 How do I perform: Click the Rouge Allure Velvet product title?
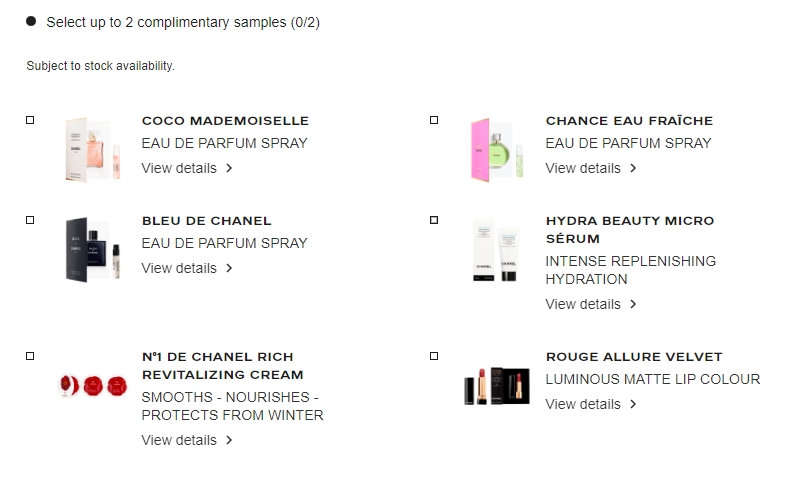634,357
